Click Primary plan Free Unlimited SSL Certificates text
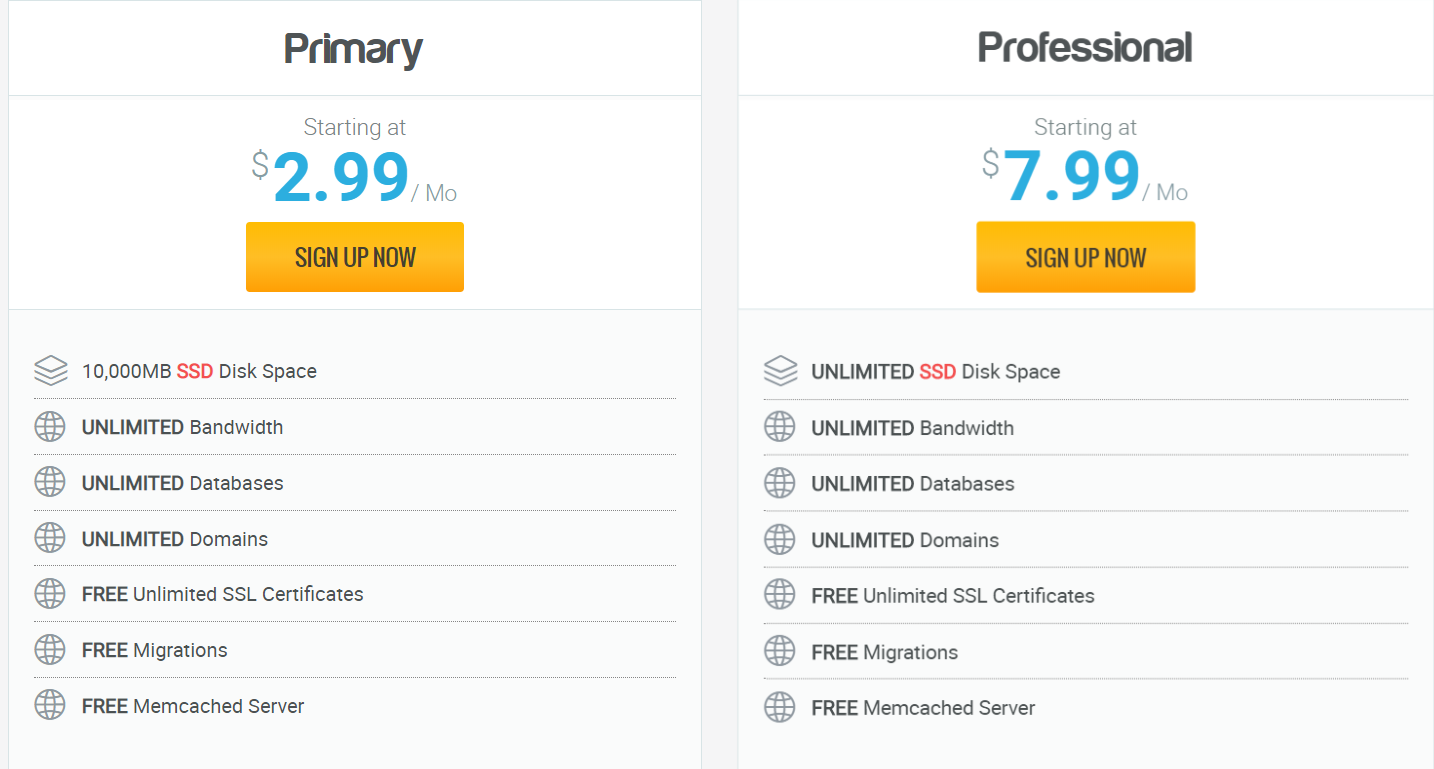1434x769 pixels. pos(222,594)
